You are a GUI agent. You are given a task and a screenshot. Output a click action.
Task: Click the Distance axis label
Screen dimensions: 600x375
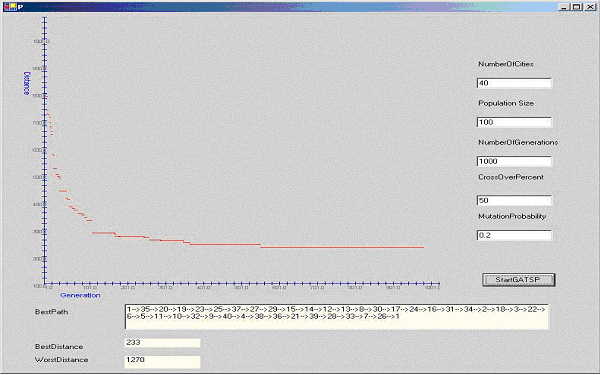click(26, 83)
